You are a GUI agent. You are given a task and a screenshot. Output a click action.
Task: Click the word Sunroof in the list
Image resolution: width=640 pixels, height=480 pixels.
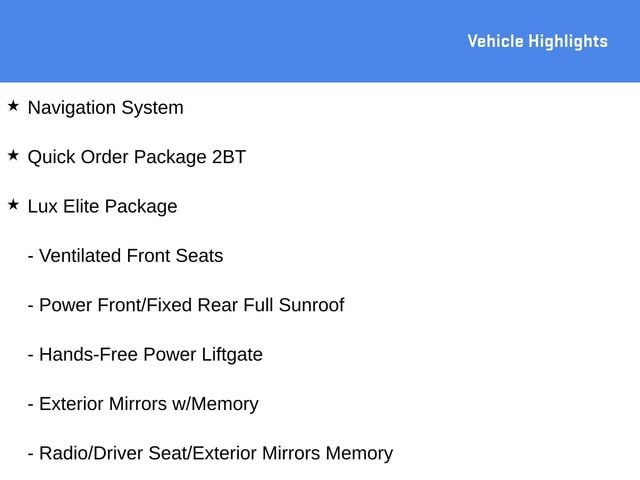pyautogui.click(x=311, y=305)
